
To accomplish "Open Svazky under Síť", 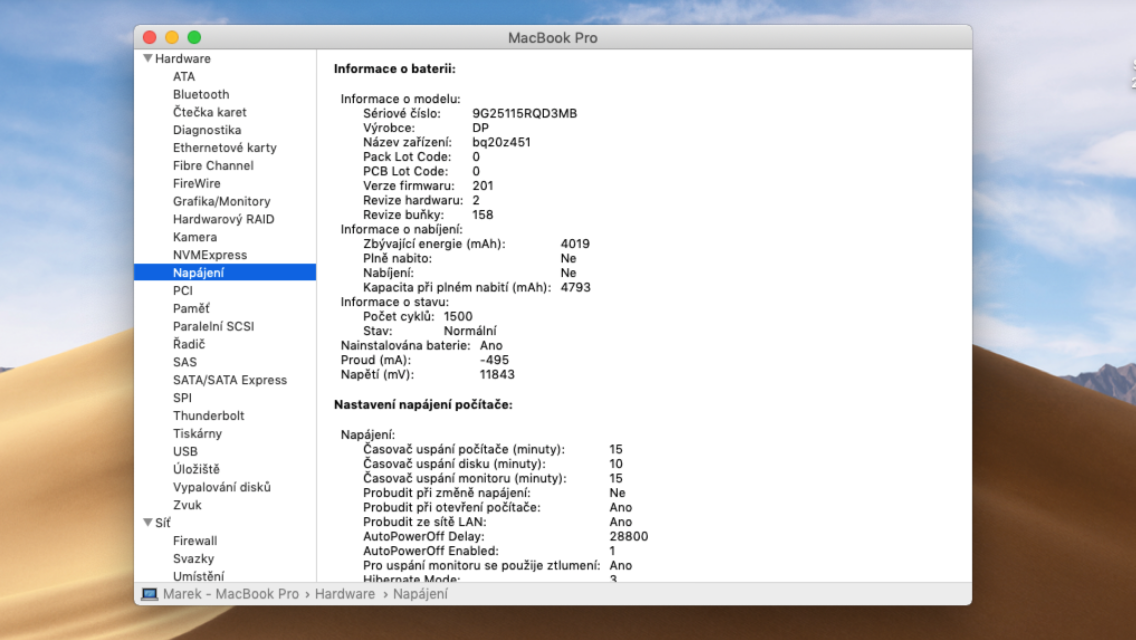I will pyautogui.click(x=193, y=559).
